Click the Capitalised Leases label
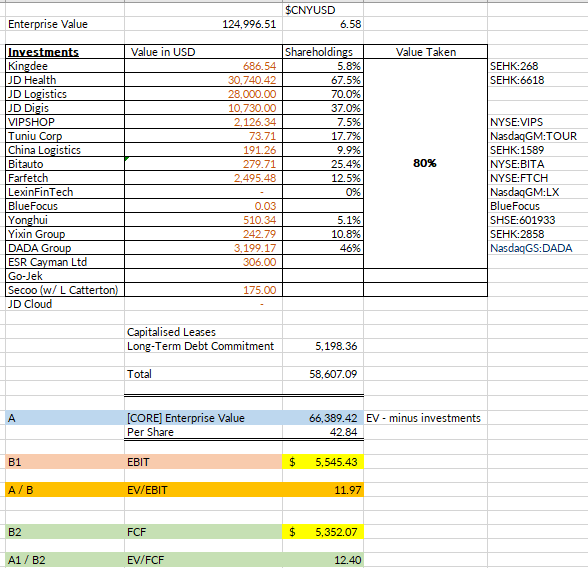Viewport: 588px width, 568px height. tap(171, 332)
